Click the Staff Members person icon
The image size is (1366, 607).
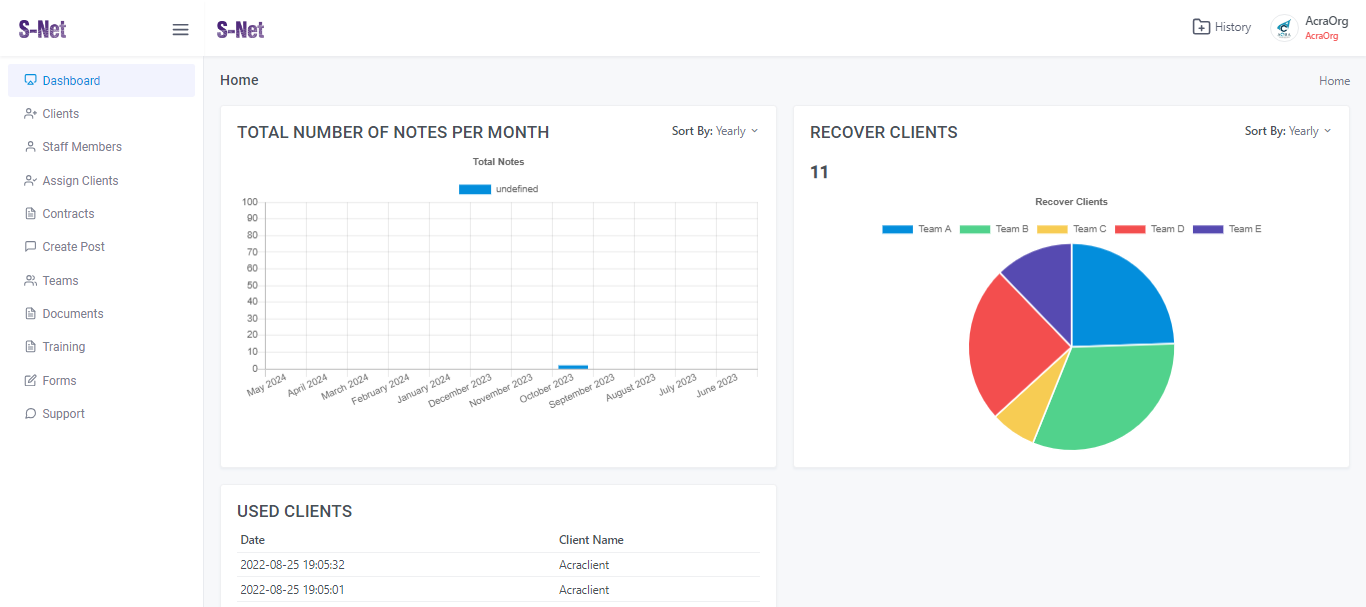[x=30, y=147]
